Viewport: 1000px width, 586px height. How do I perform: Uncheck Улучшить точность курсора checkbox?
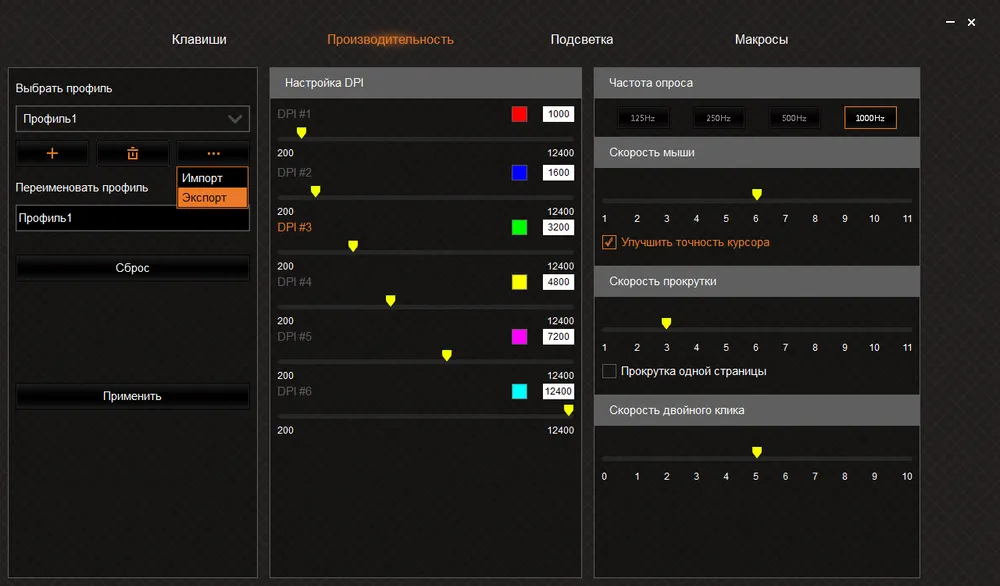pos(609,242)
